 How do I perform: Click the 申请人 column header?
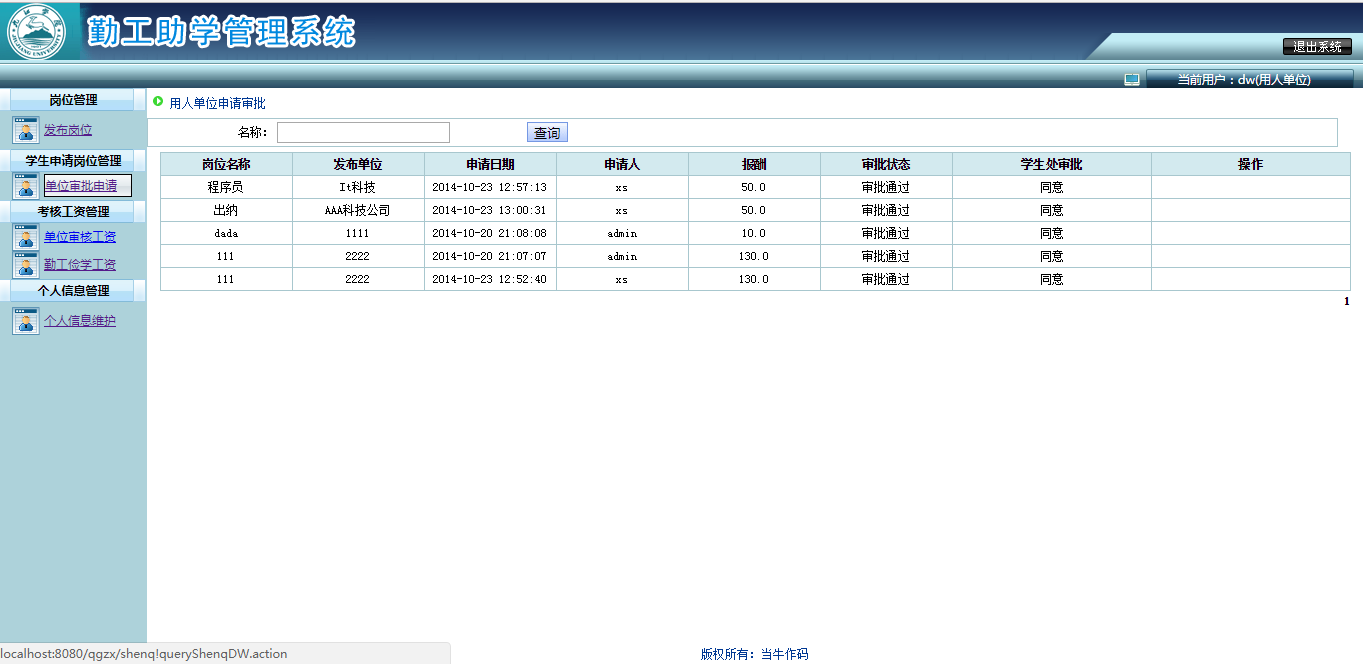pos(622,164)
